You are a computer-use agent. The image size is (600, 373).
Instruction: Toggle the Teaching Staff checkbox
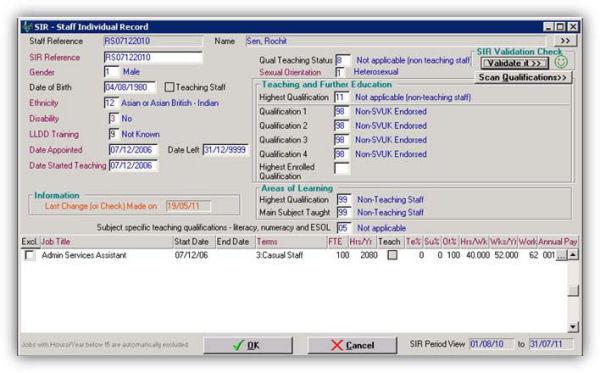169,87
